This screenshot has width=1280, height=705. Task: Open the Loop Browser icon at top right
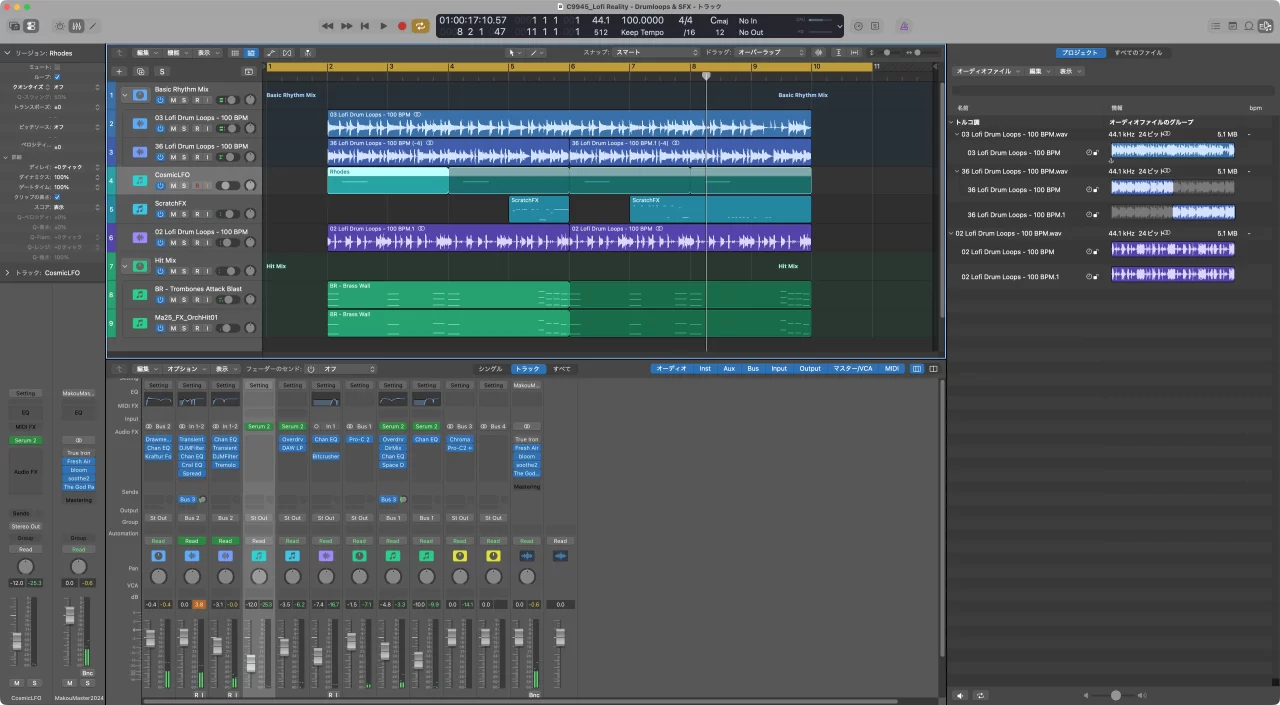[x=1249, y=26]
